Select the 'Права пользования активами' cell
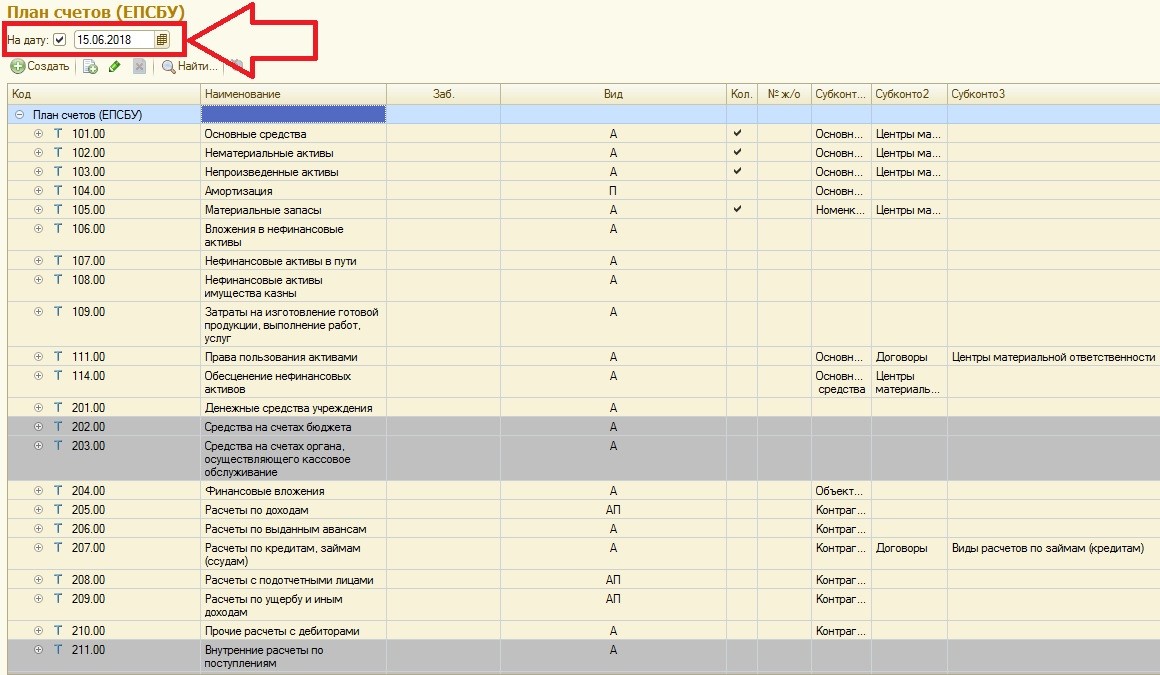Screen dimensions: 1160x675 (x=293, y=357)
